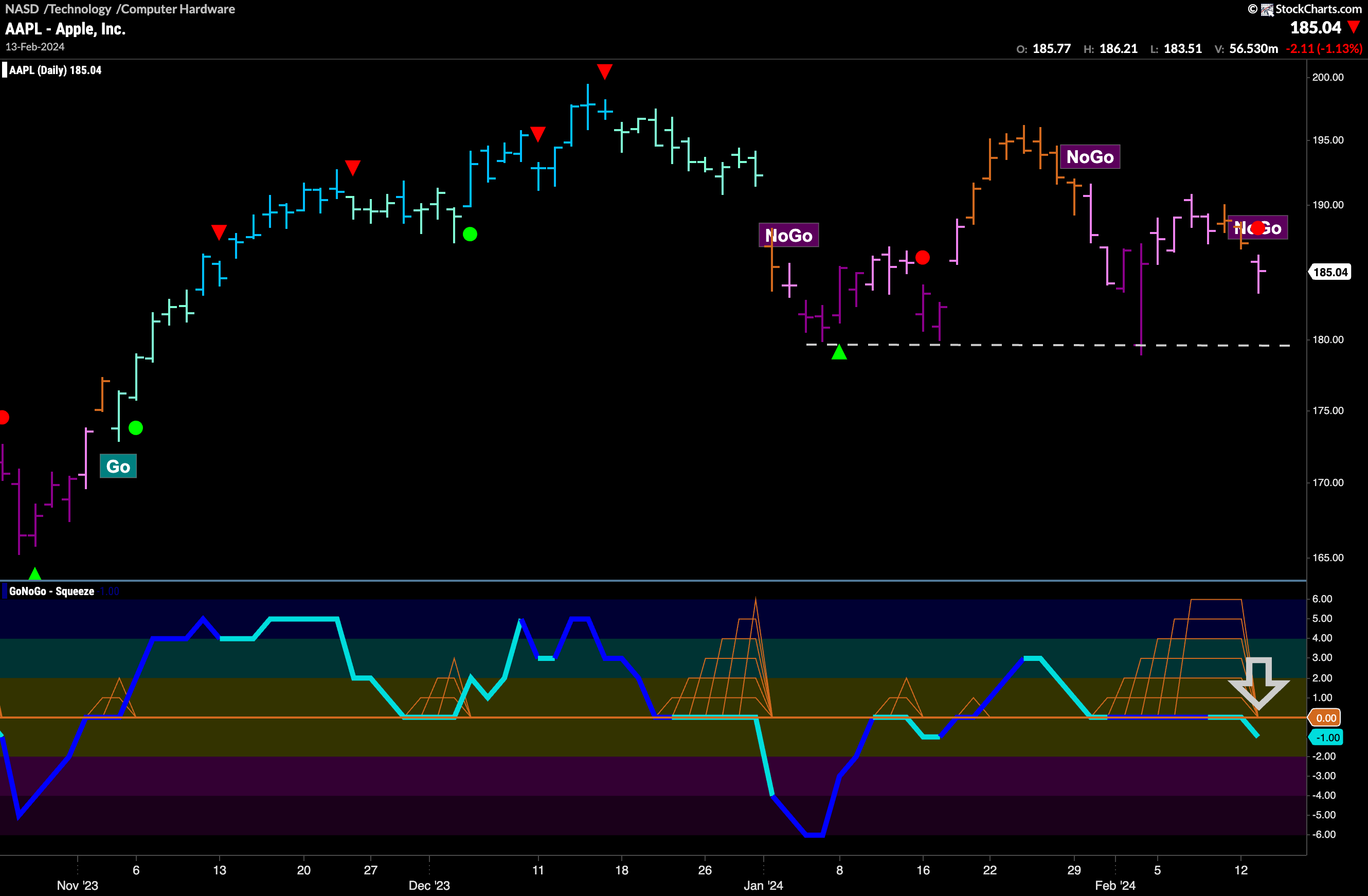The image size is (1368, 896).
Task: Click the orange 0.00 oscillator axis tag
Action: tap(1325, 718)
